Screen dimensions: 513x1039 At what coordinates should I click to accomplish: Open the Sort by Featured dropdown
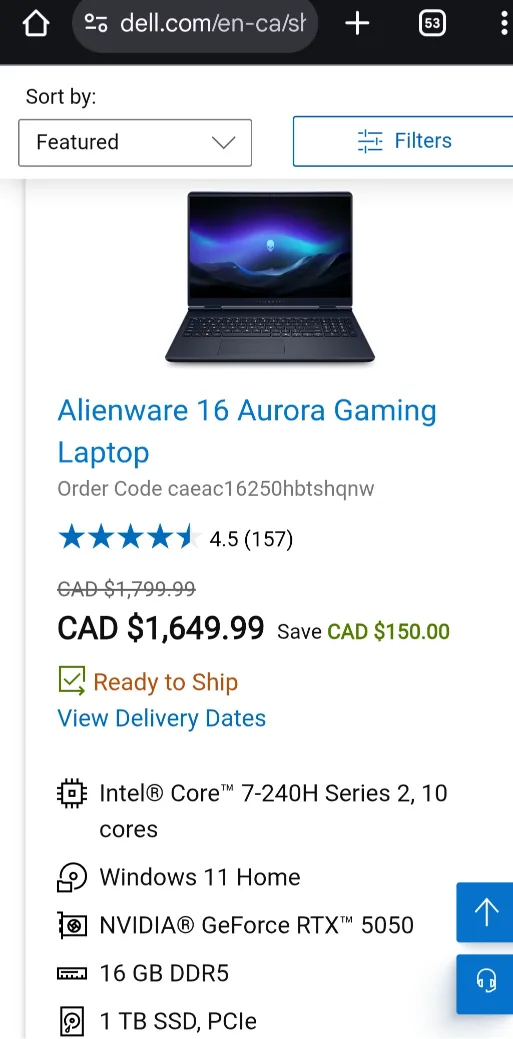(x=135, y=142)
